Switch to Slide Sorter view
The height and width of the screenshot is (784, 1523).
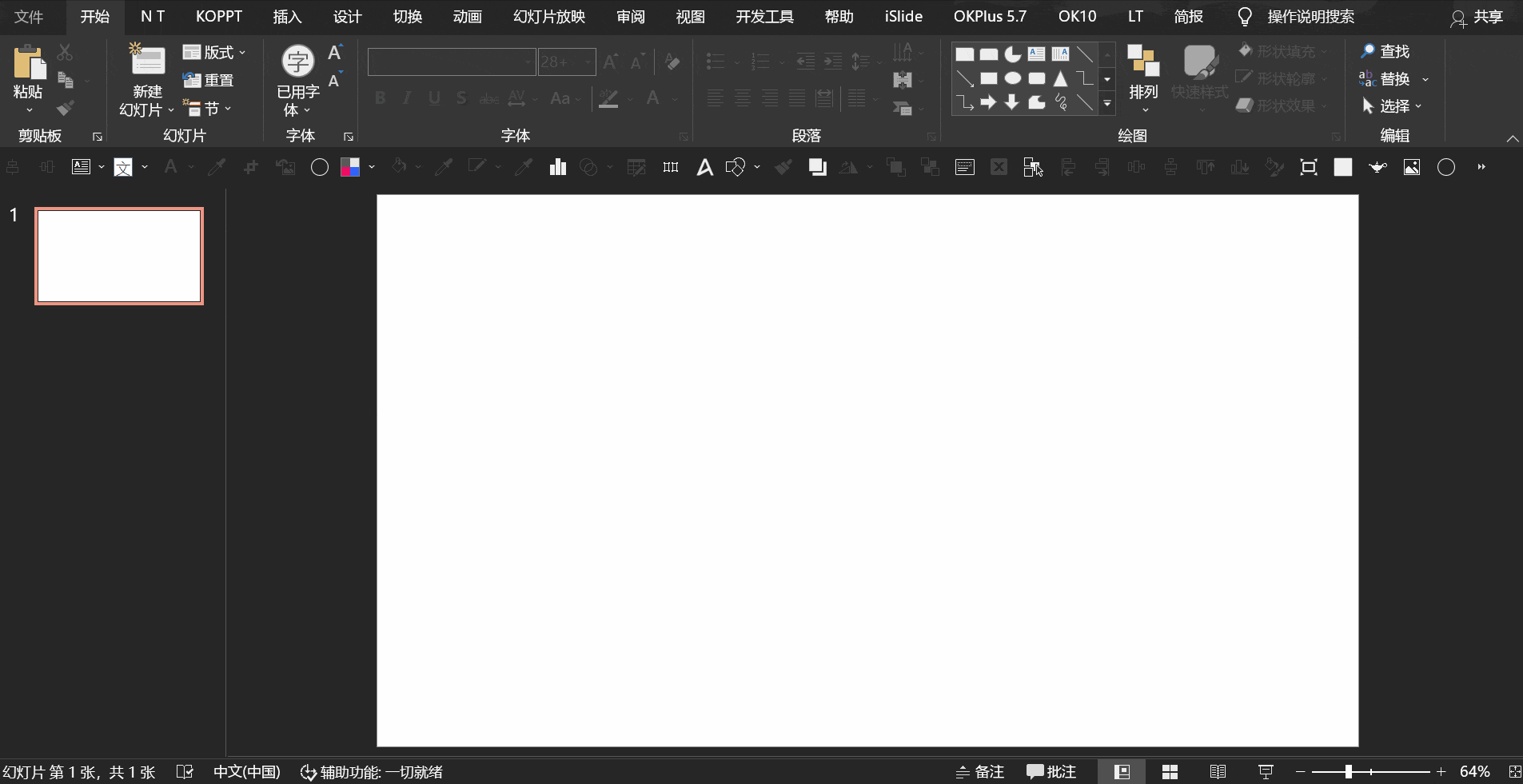1170,772
